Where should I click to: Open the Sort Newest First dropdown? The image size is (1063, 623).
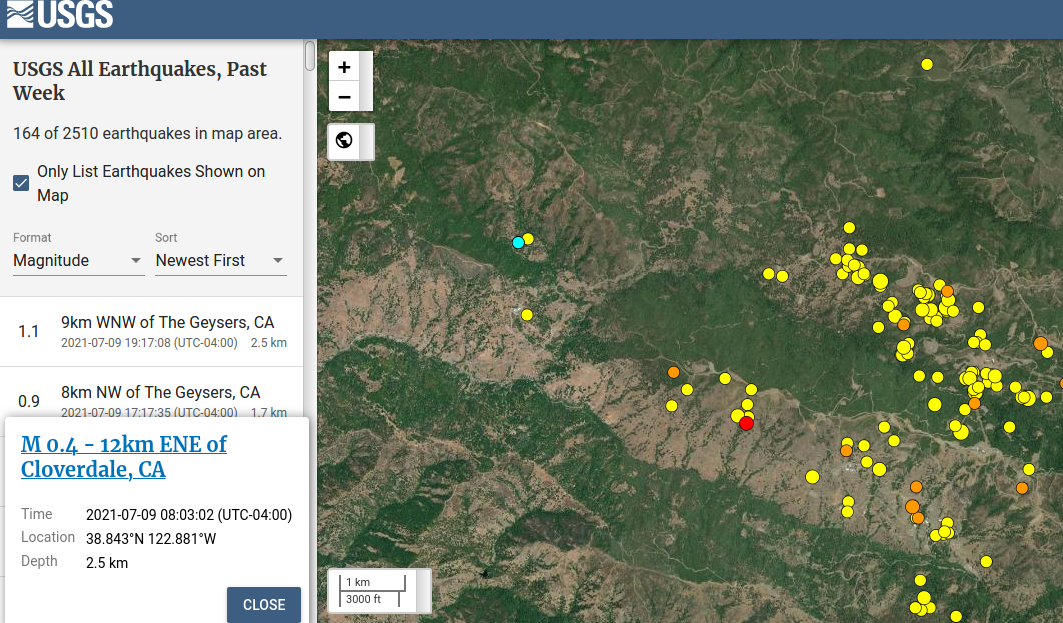pyautogui.click(x=220, y=260)
